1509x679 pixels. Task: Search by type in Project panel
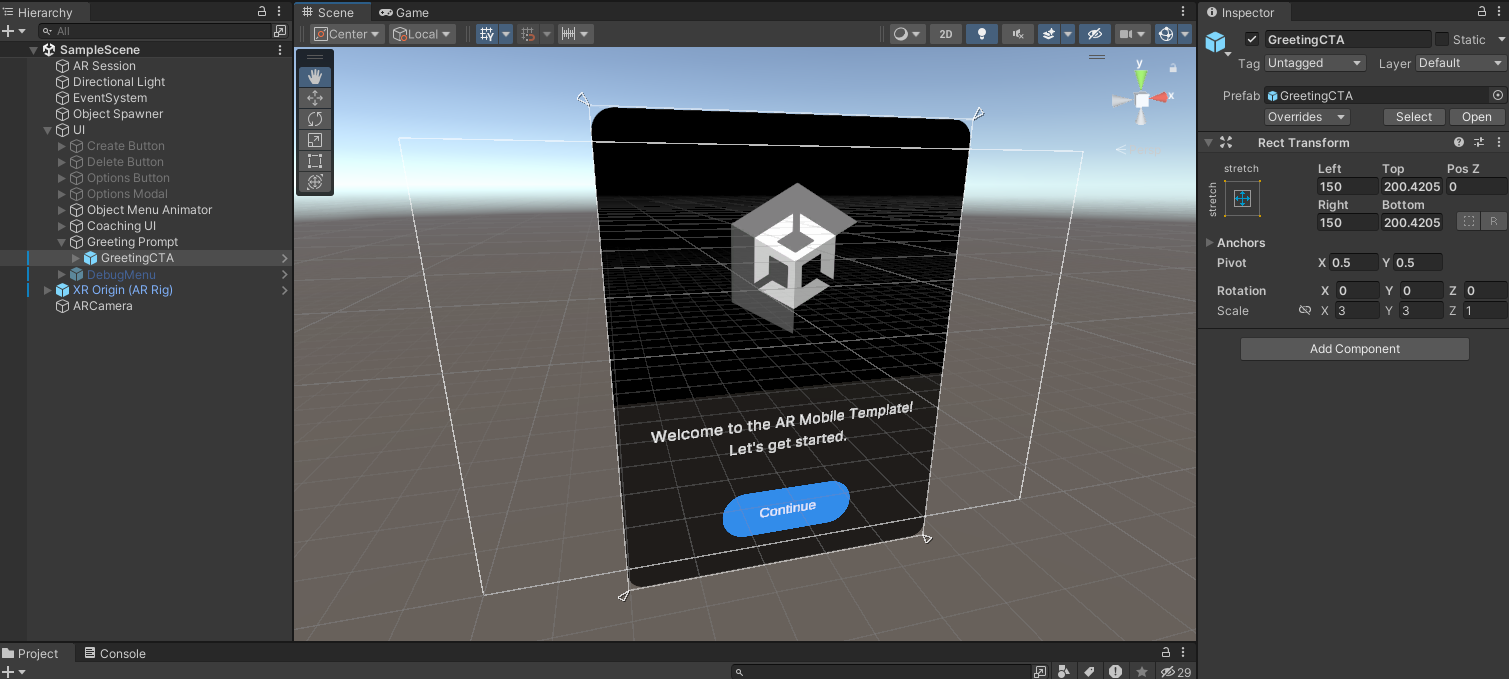pyautogui.click(x=1065, y=672)
